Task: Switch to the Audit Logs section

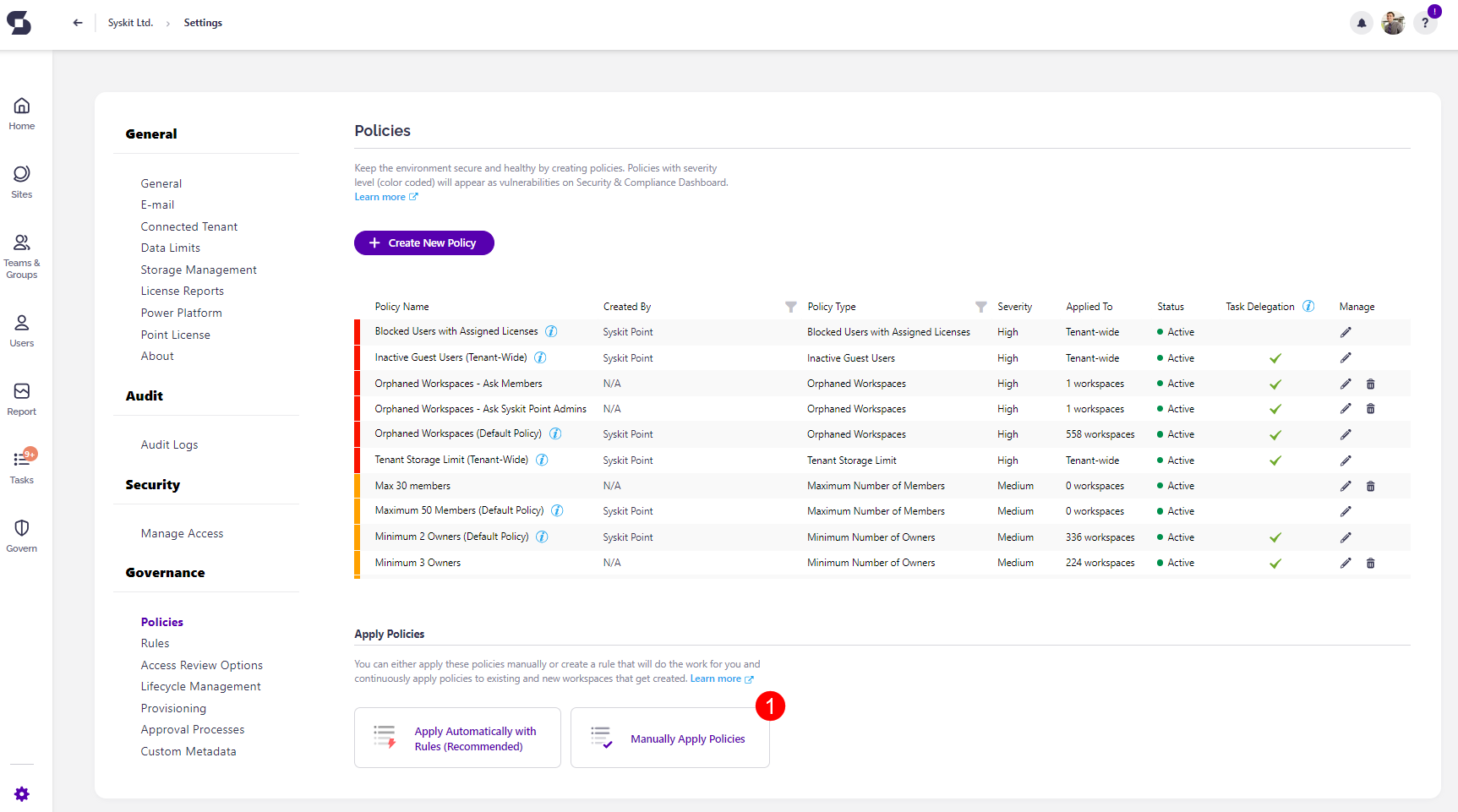Action: click(169, 444)
